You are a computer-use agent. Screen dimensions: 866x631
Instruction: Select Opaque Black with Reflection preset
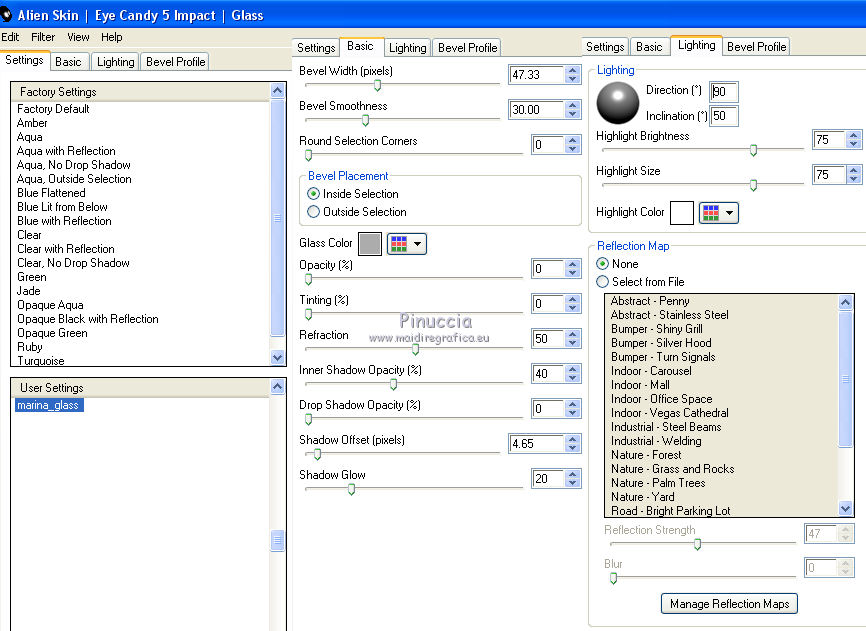tap(87, 319)
